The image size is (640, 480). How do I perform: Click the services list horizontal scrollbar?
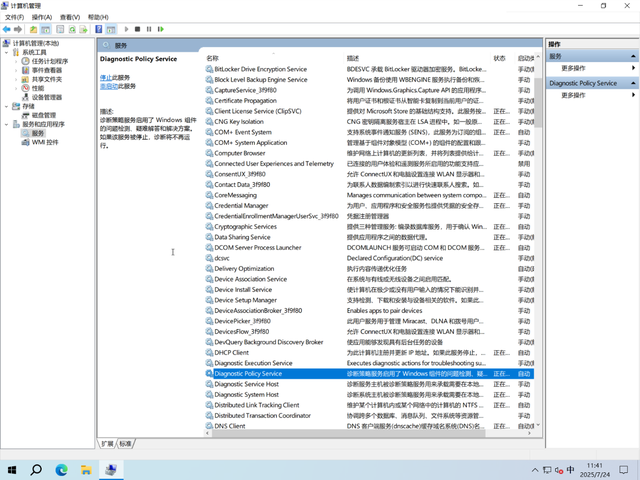[x=348, y=433]
